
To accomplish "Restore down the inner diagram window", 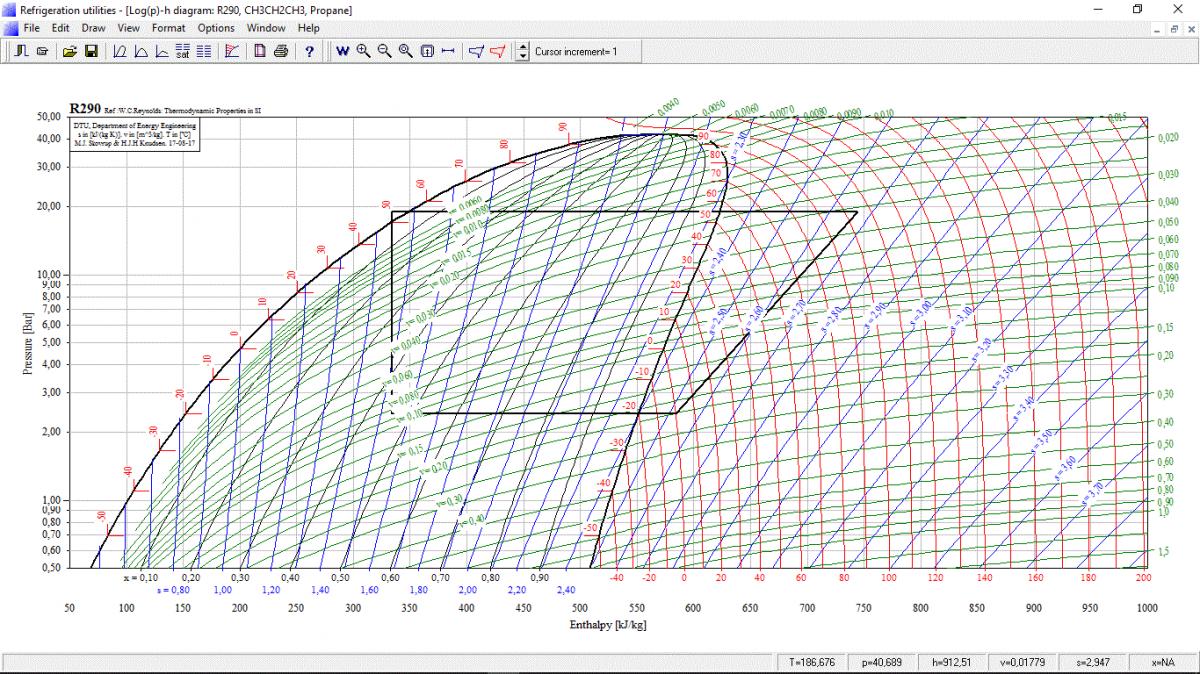I will pos(1174,29).
